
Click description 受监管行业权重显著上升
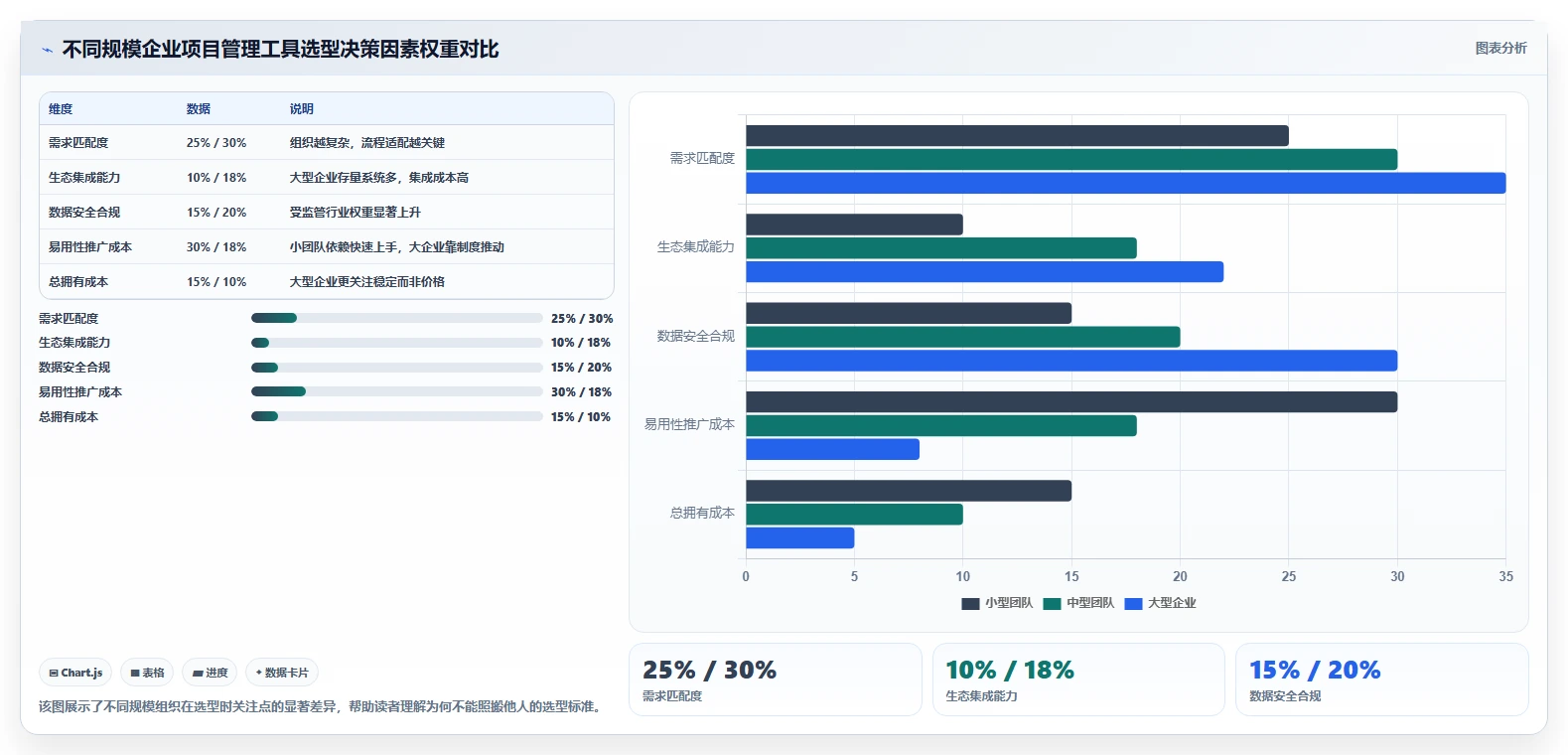[x=356, y=213]
